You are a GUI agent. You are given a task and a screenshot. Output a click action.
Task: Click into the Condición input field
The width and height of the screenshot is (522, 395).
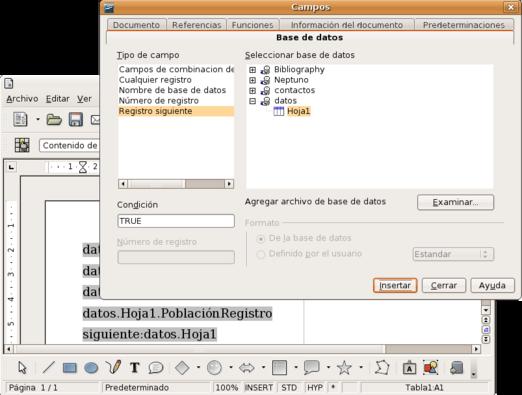click(176, 221)
